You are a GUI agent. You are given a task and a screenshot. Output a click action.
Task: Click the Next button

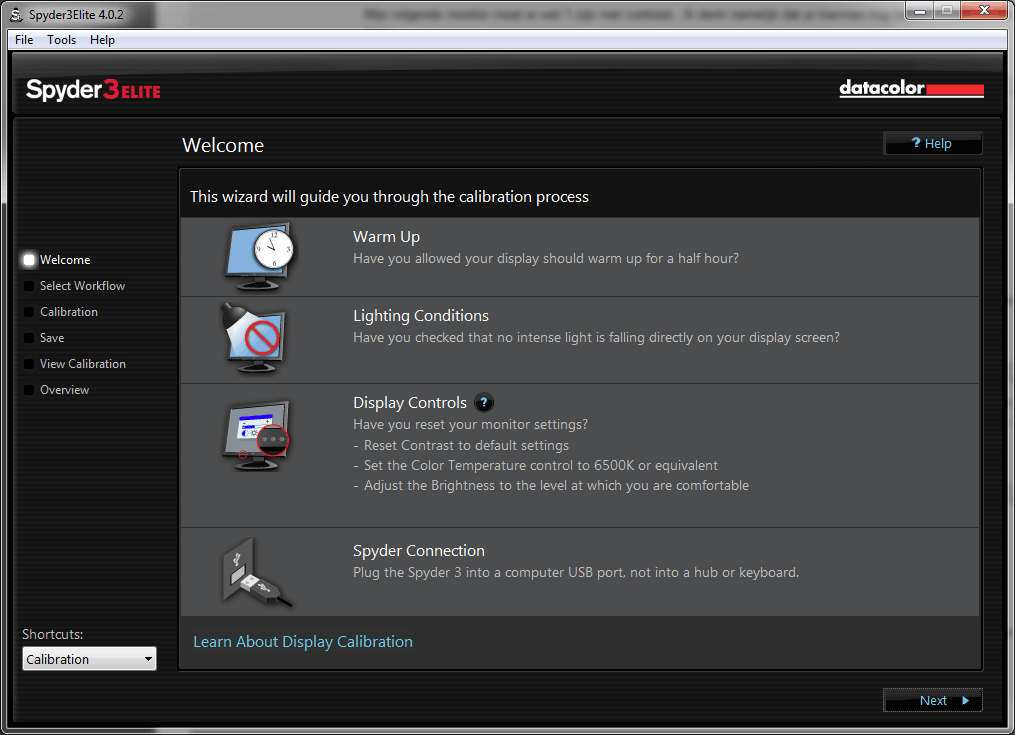933,700
